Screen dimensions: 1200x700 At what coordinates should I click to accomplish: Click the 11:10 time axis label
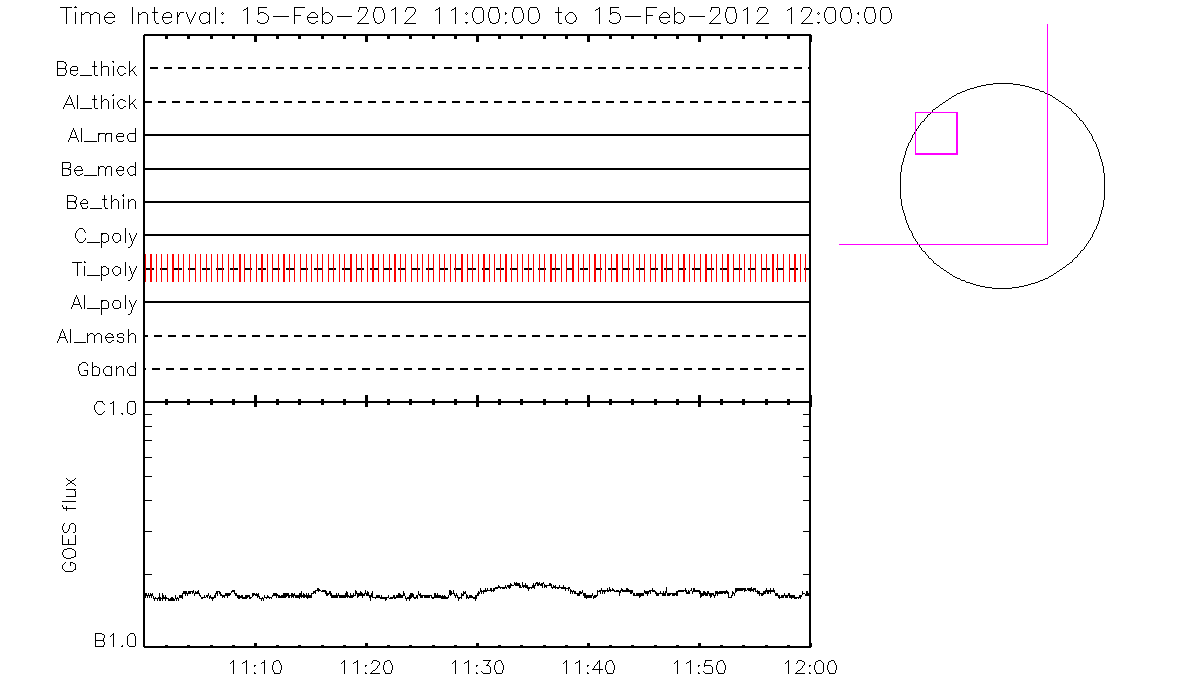pyautogui.click(x=257, y=667)
